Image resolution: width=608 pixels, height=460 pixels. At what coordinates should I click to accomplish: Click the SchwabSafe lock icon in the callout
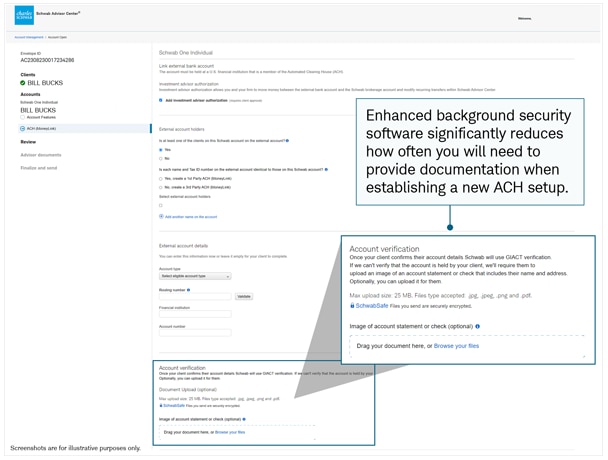(x=352, y=306)
